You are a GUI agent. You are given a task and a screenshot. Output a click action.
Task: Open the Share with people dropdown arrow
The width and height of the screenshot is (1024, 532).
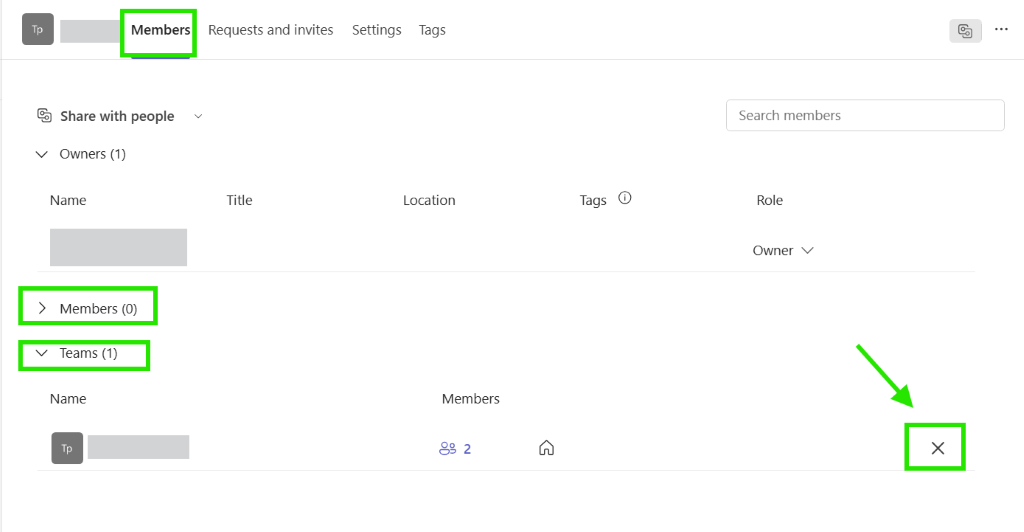tap(198, 116)
